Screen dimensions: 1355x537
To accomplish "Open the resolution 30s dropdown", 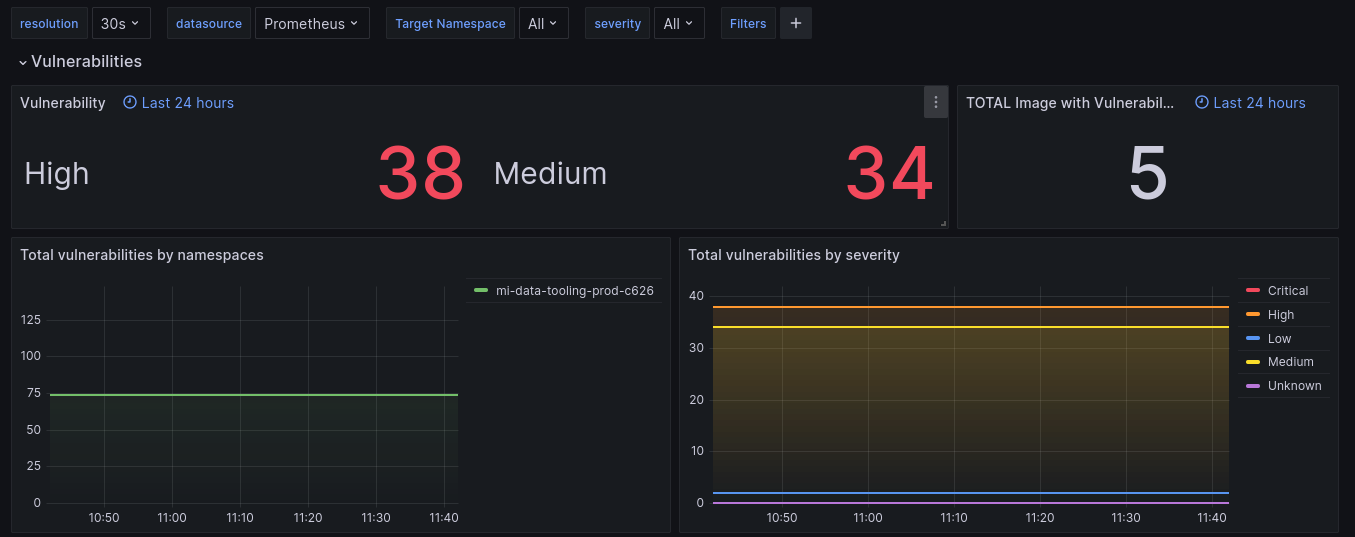I will [x=120, y=24].
